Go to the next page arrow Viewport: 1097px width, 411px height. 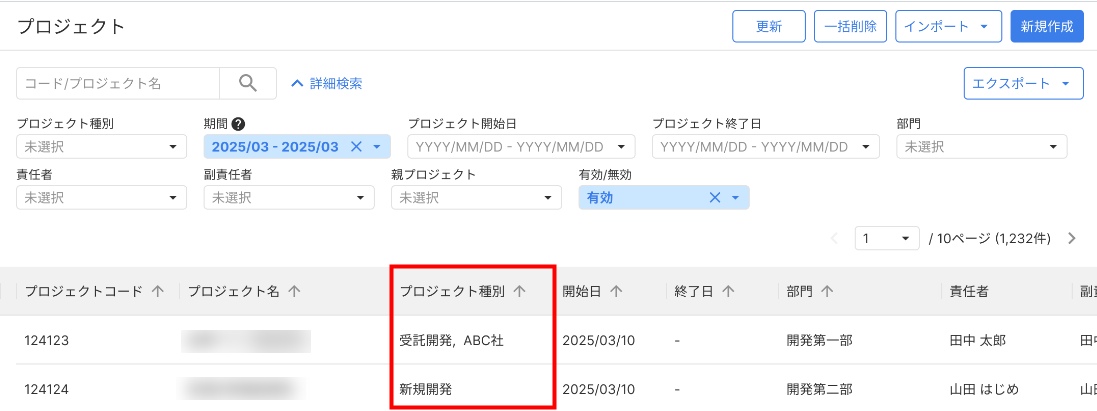pyautogui.click(x=1072, y=239)
